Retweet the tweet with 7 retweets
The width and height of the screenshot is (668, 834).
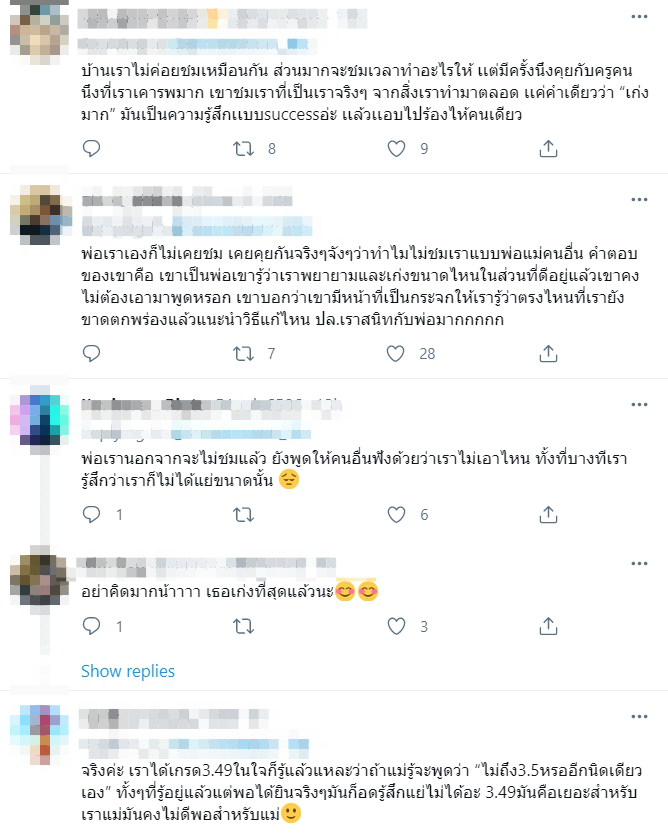pos(244,353)
